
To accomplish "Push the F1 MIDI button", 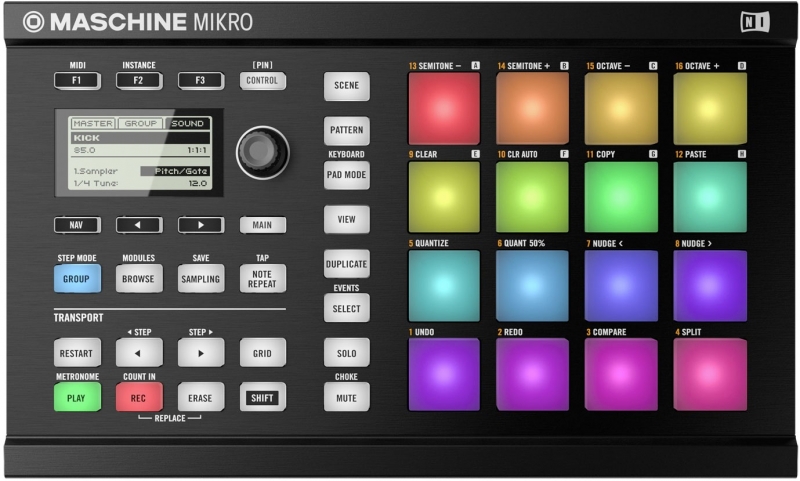I will coord(77,81).
